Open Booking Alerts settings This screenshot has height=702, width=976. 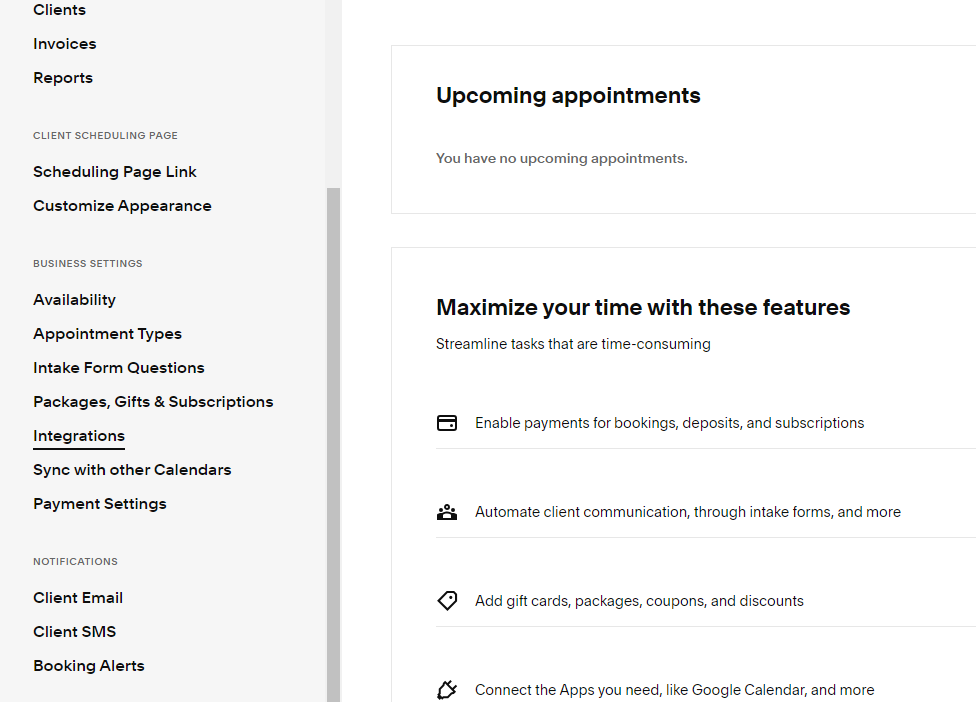pyautogui.click(x=88, y=666)
